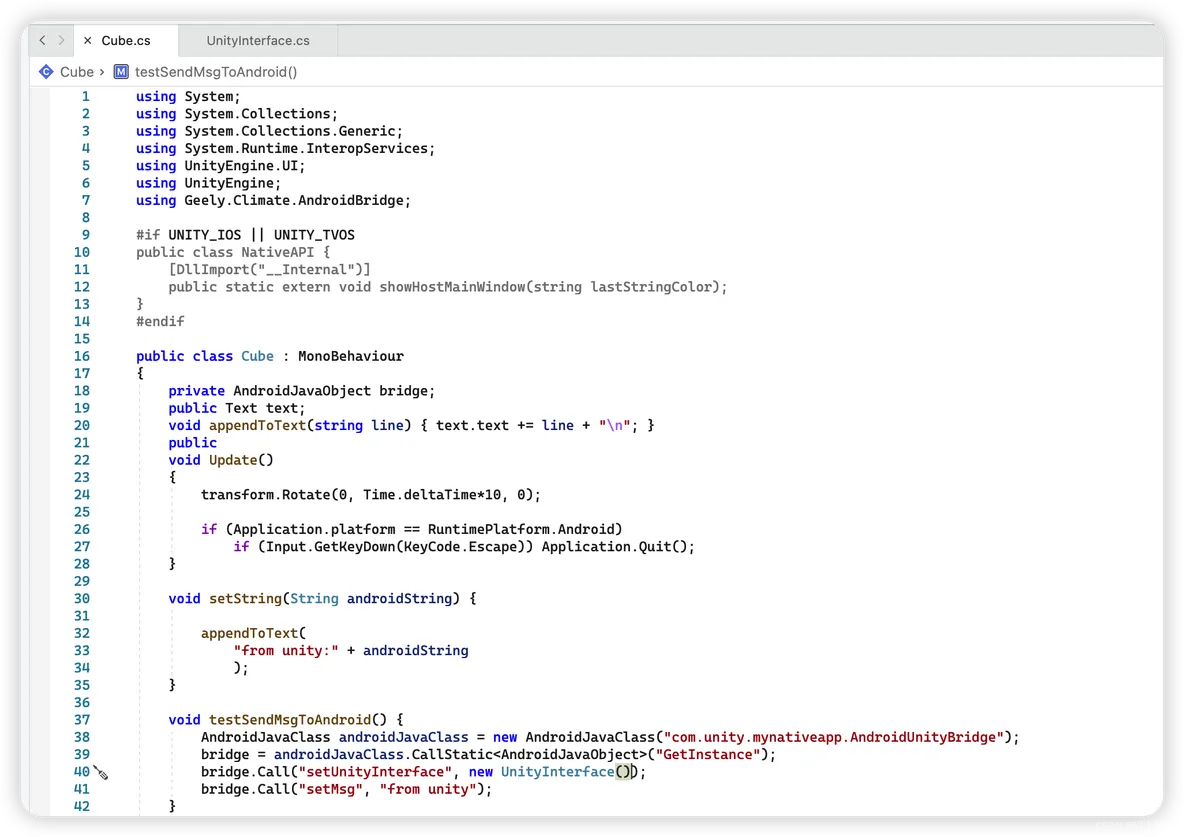
Task: Click the "setMsg" string on line 41
Action: pyautogui.click(x=331, y=789)
